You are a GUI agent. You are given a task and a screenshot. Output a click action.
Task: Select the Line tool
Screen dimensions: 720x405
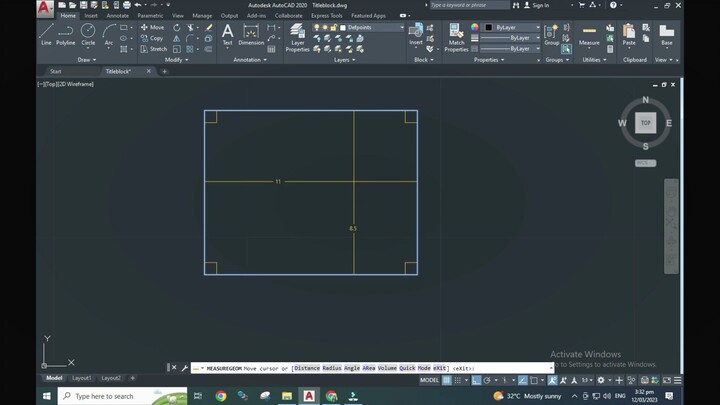pos(46,35)
